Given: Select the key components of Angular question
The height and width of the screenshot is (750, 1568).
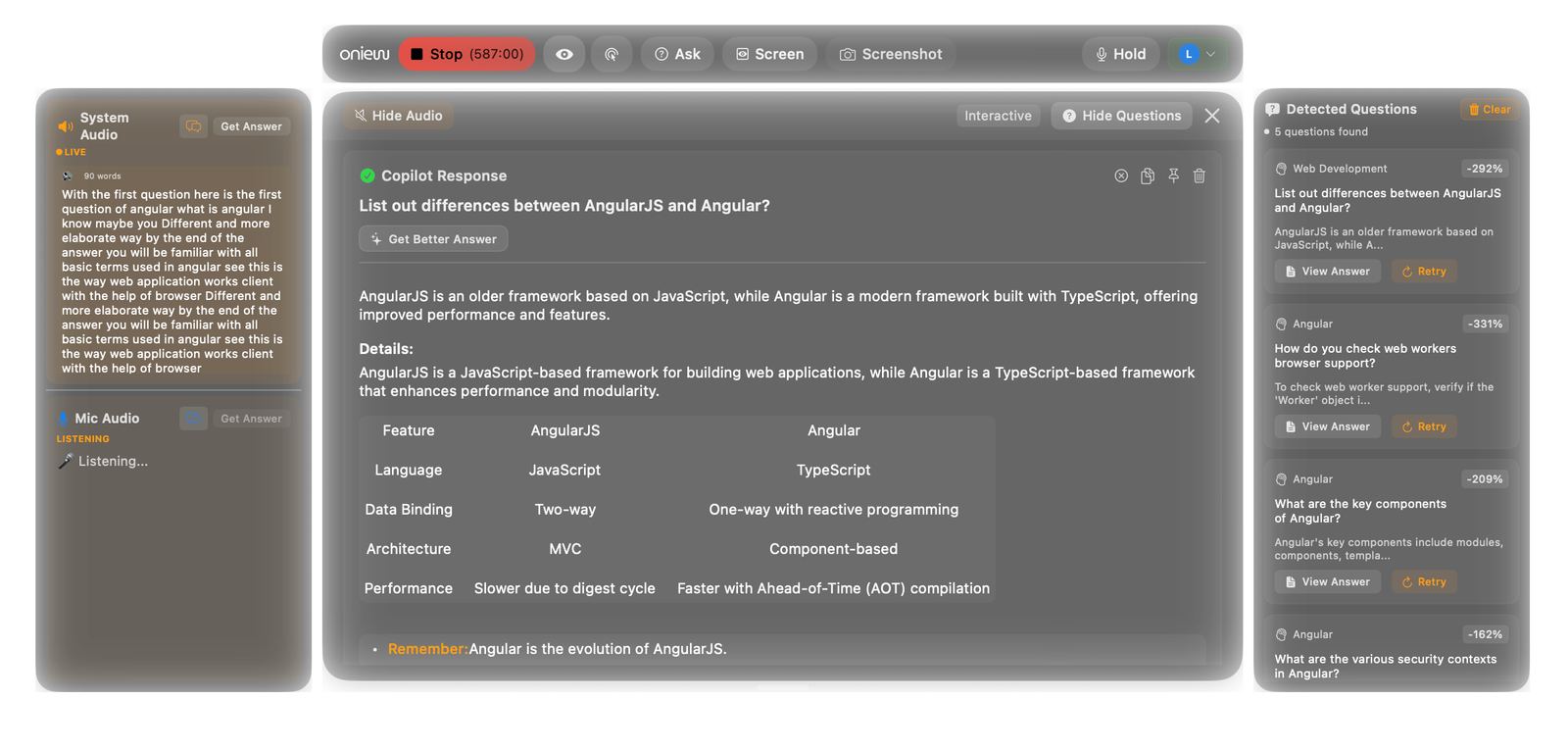Looking at the screenshot, I should (x=1360, y=511).
